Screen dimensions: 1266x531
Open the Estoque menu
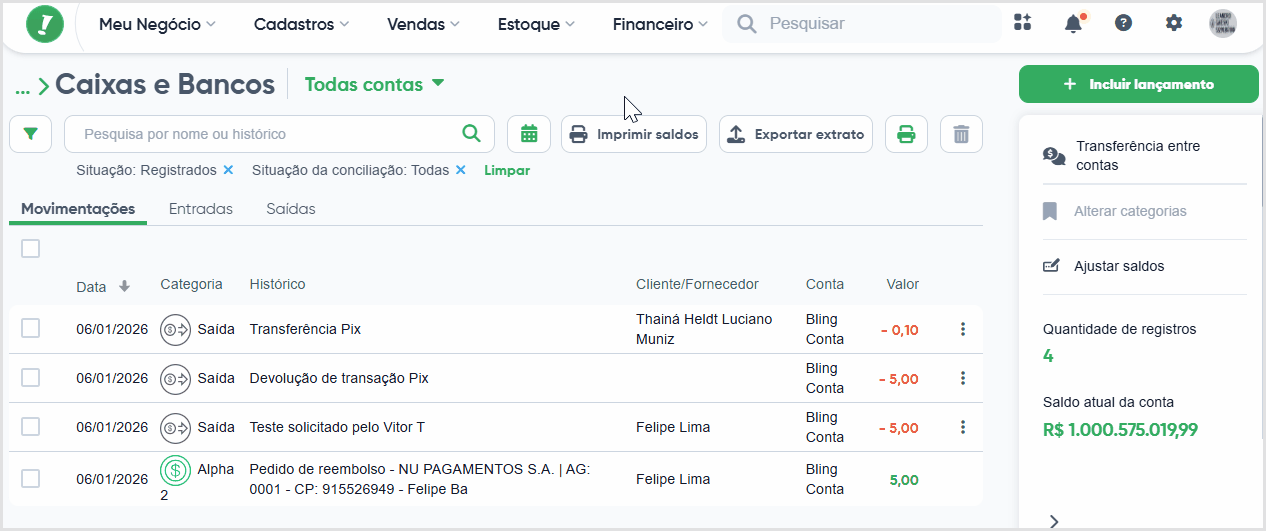click(x=536, y=24)
